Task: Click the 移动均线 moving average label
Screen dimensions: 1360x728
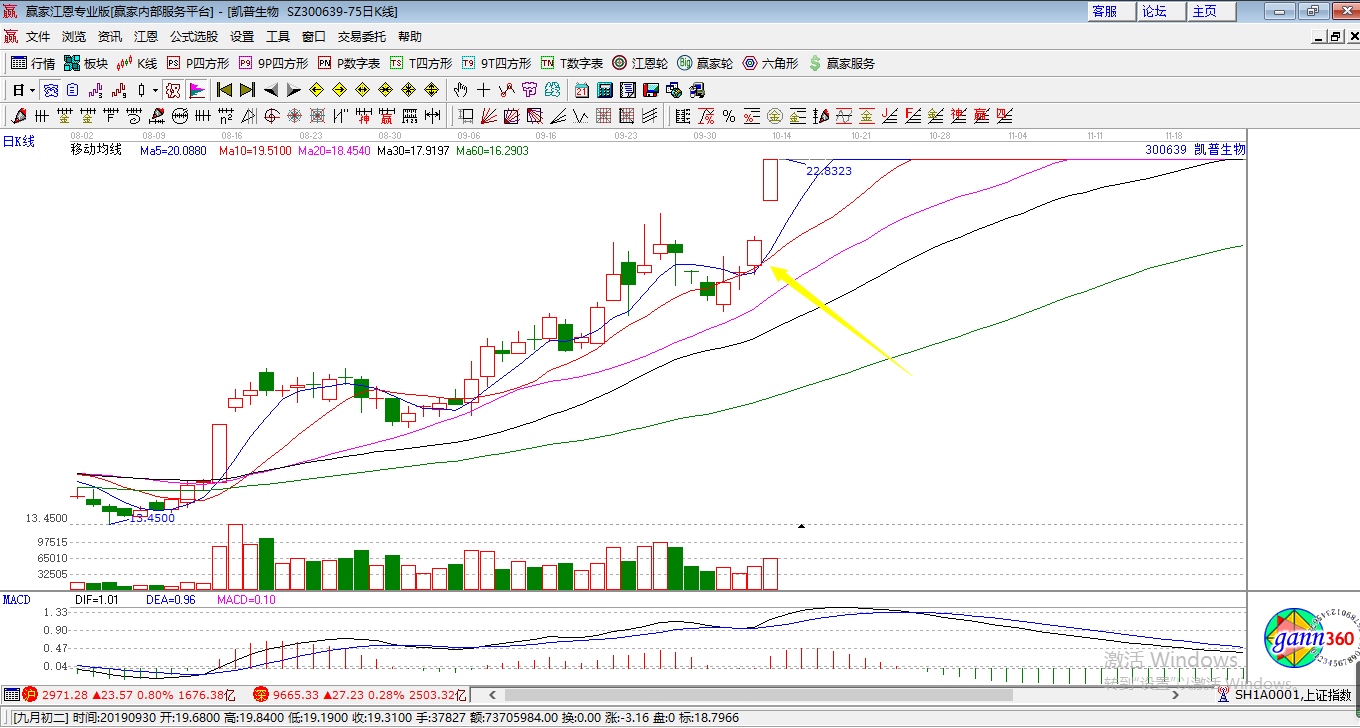Action: click(96, 150)
